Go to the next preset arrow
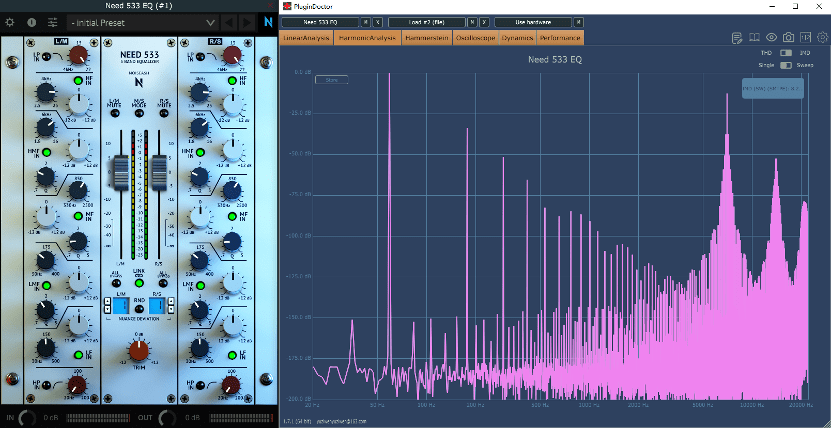This screenshot has width=832, height=428. click(247, 22)
